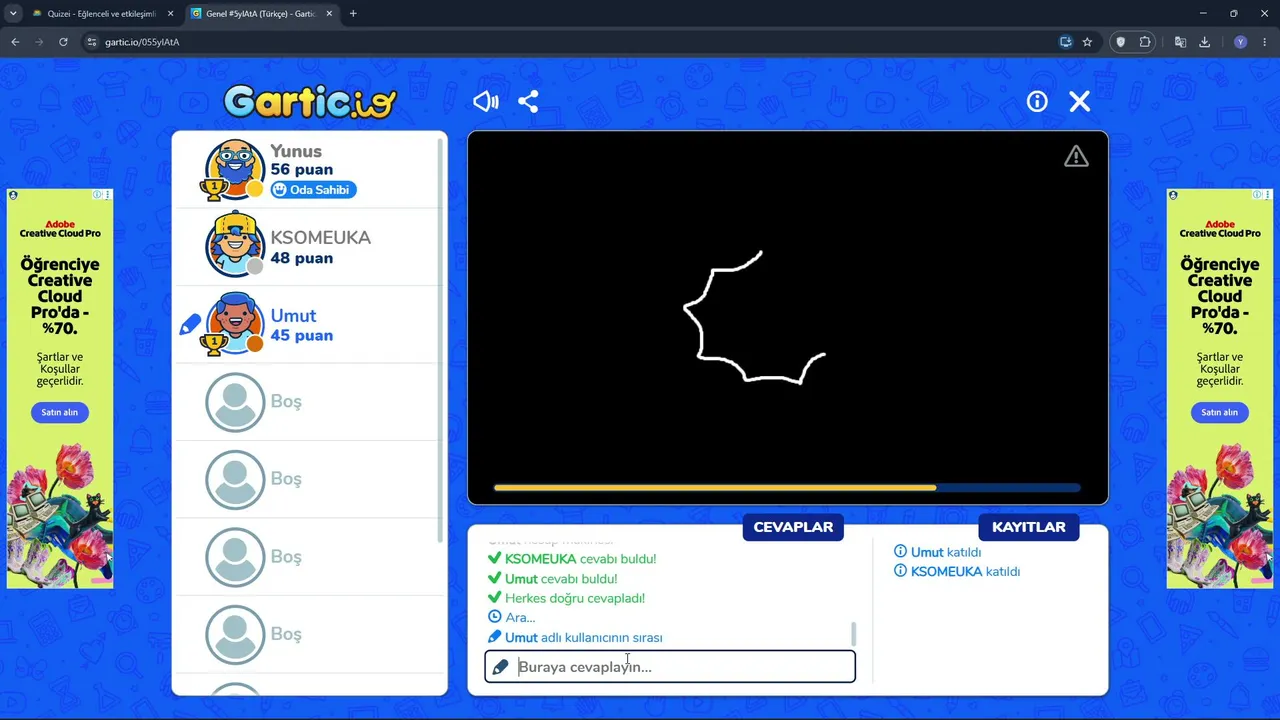Report the drawing with the warning triangle

pos(1076,156)
